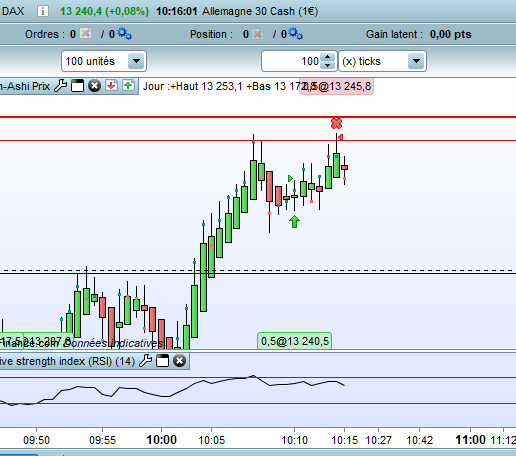The height and width of the screenshot is (456, 516).
Task: Open position settings gears next to Position
Action: (296, 34)
